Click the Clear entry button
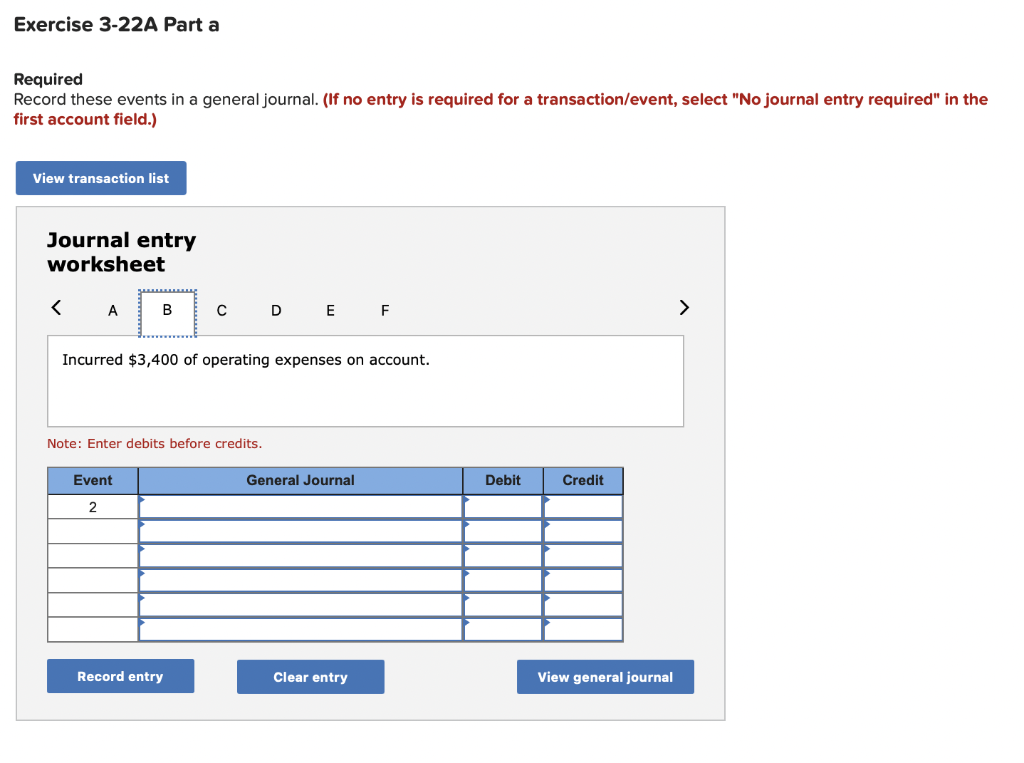The width and height of the screenshot is (1024, 763). coord(310,676)
